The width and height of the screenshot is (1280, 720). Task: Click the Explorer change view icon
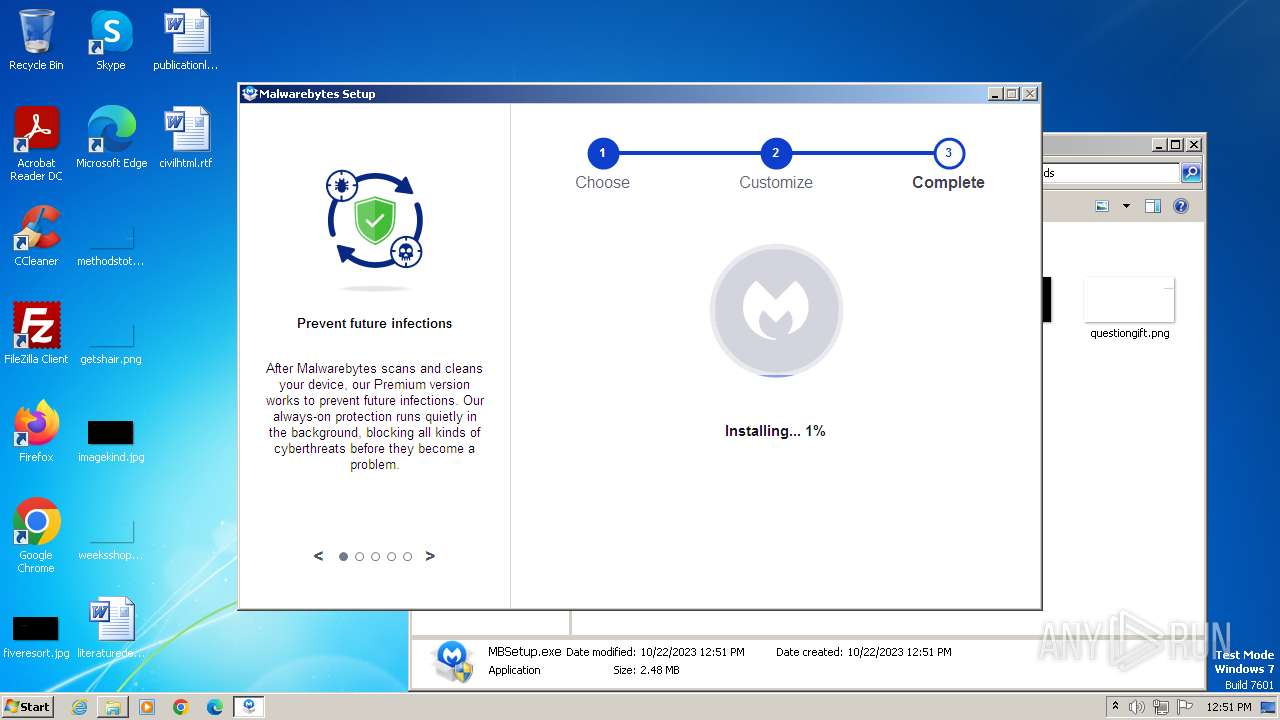coord(1102,206)
